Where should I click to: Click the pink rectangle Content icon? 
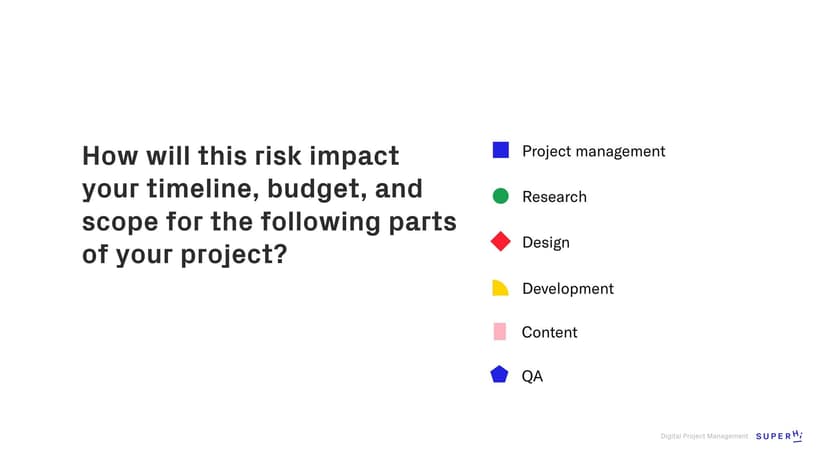click(x=500, y=331)
